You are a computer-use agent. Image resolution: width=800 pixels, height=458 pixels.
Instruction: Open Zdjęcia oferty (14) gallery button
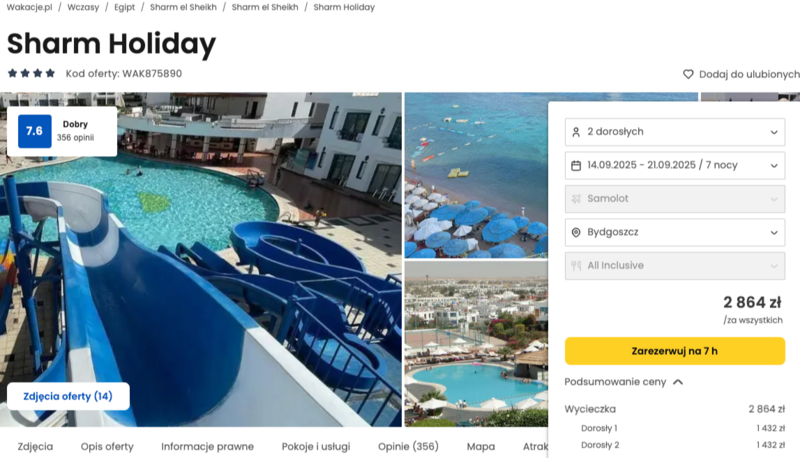68,396
